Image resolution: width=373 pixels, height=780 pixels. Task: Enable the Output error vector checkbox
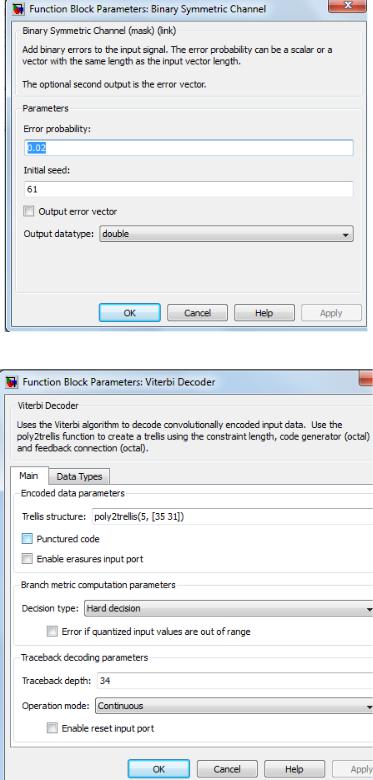point(29,211)
